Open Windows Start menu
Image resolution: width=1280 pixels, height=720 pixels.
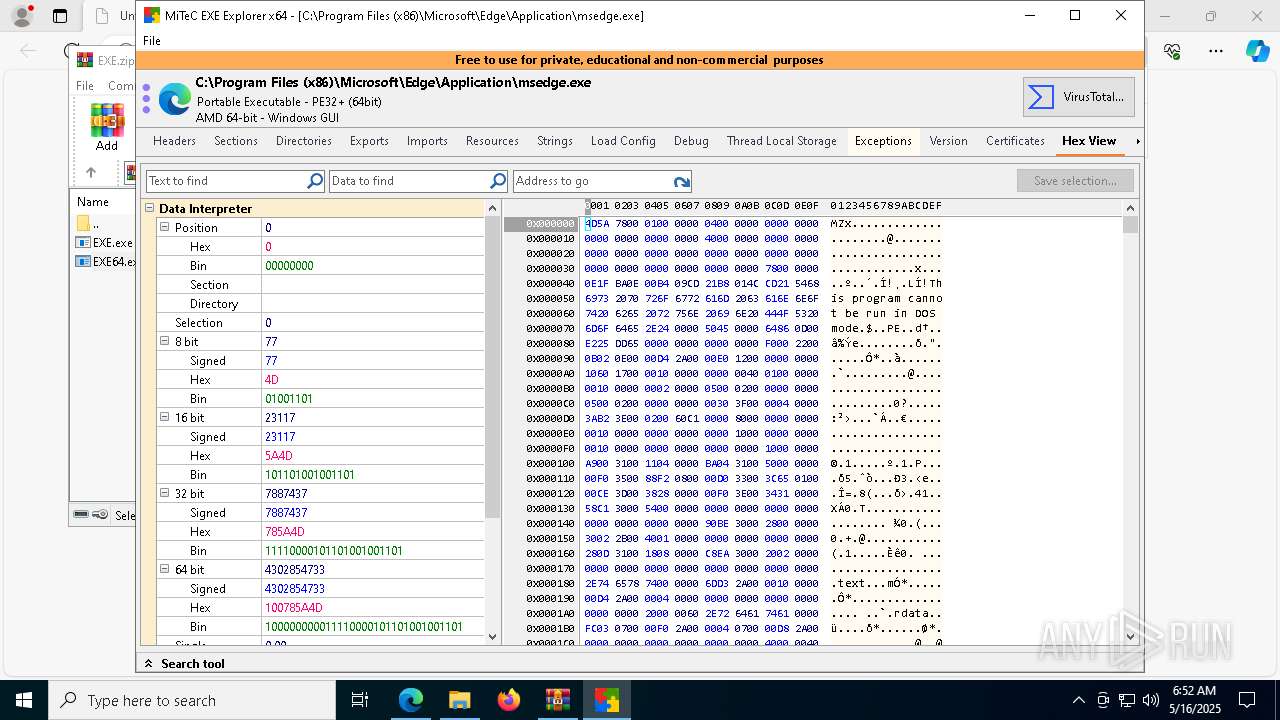click(x=24, y=700)
